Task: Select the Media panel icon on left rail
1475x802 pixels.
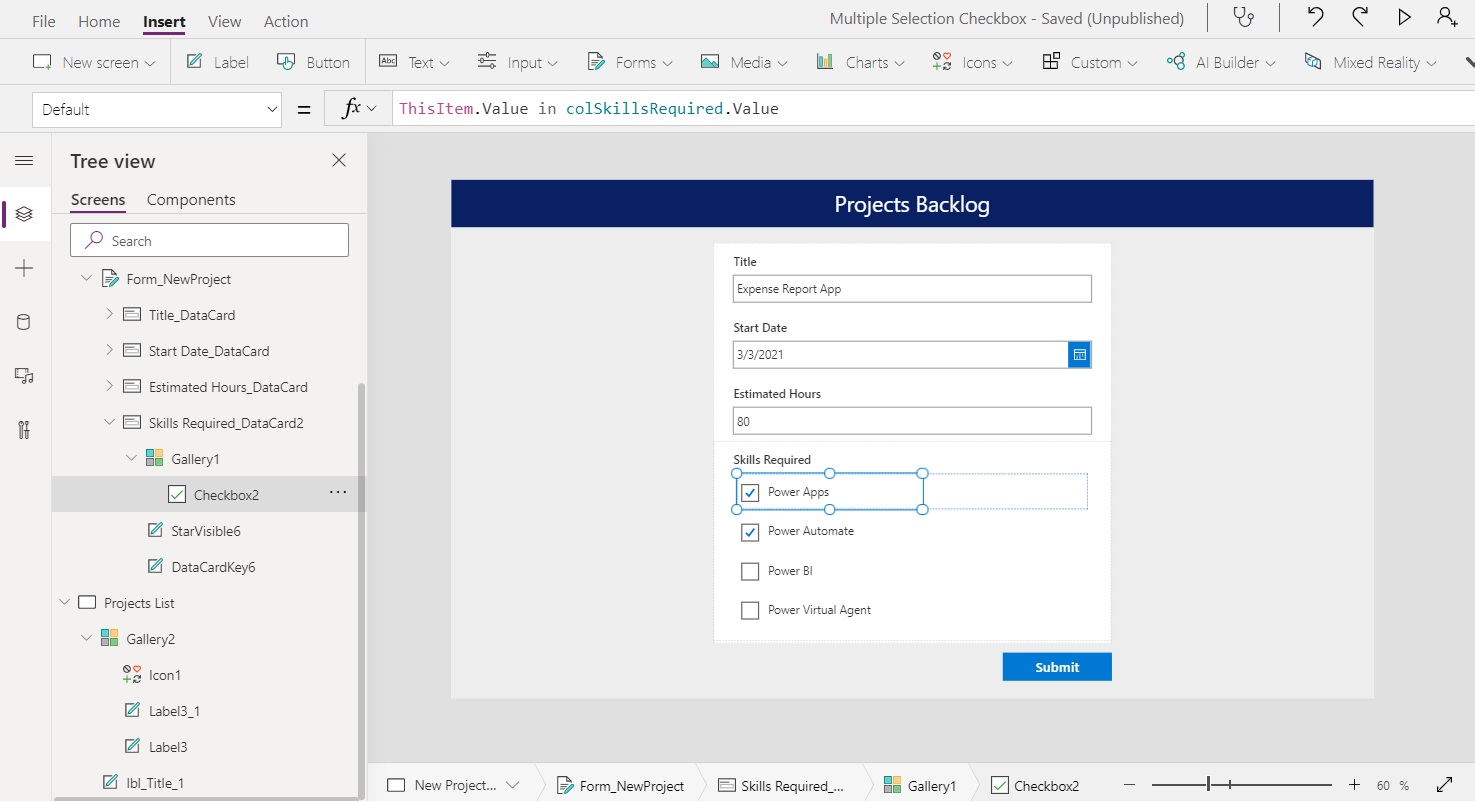Action: [25, 376]
